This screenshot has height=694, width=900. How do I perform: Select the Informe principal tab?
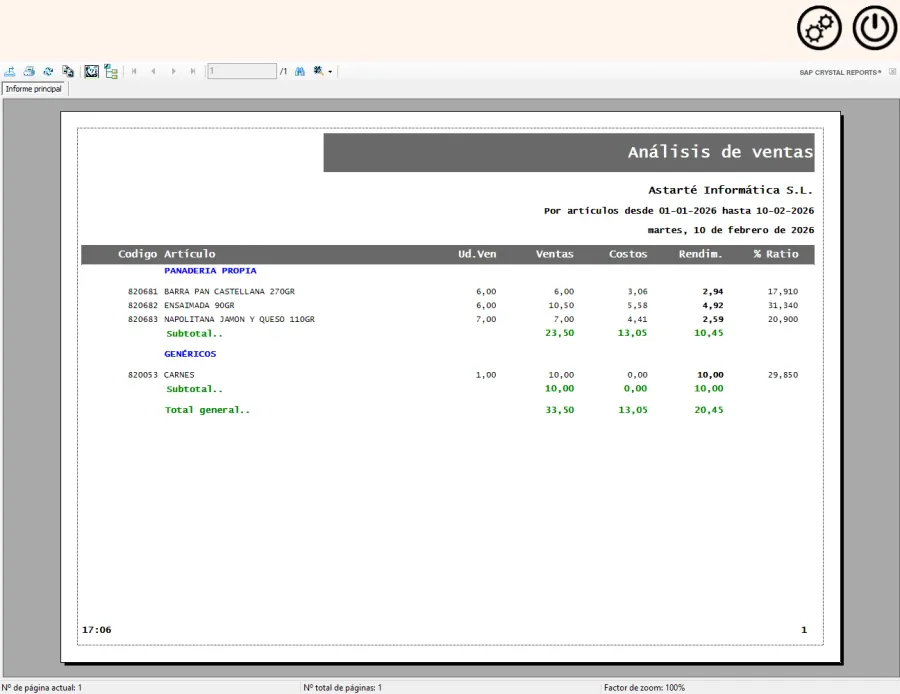pos(34,89)
